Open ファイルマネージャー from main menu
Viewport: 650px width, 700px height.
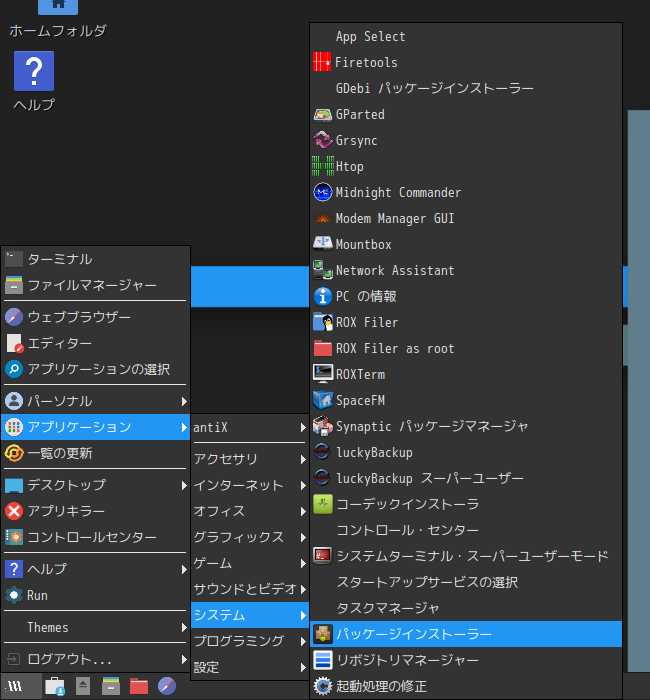[x=96, y=285]
